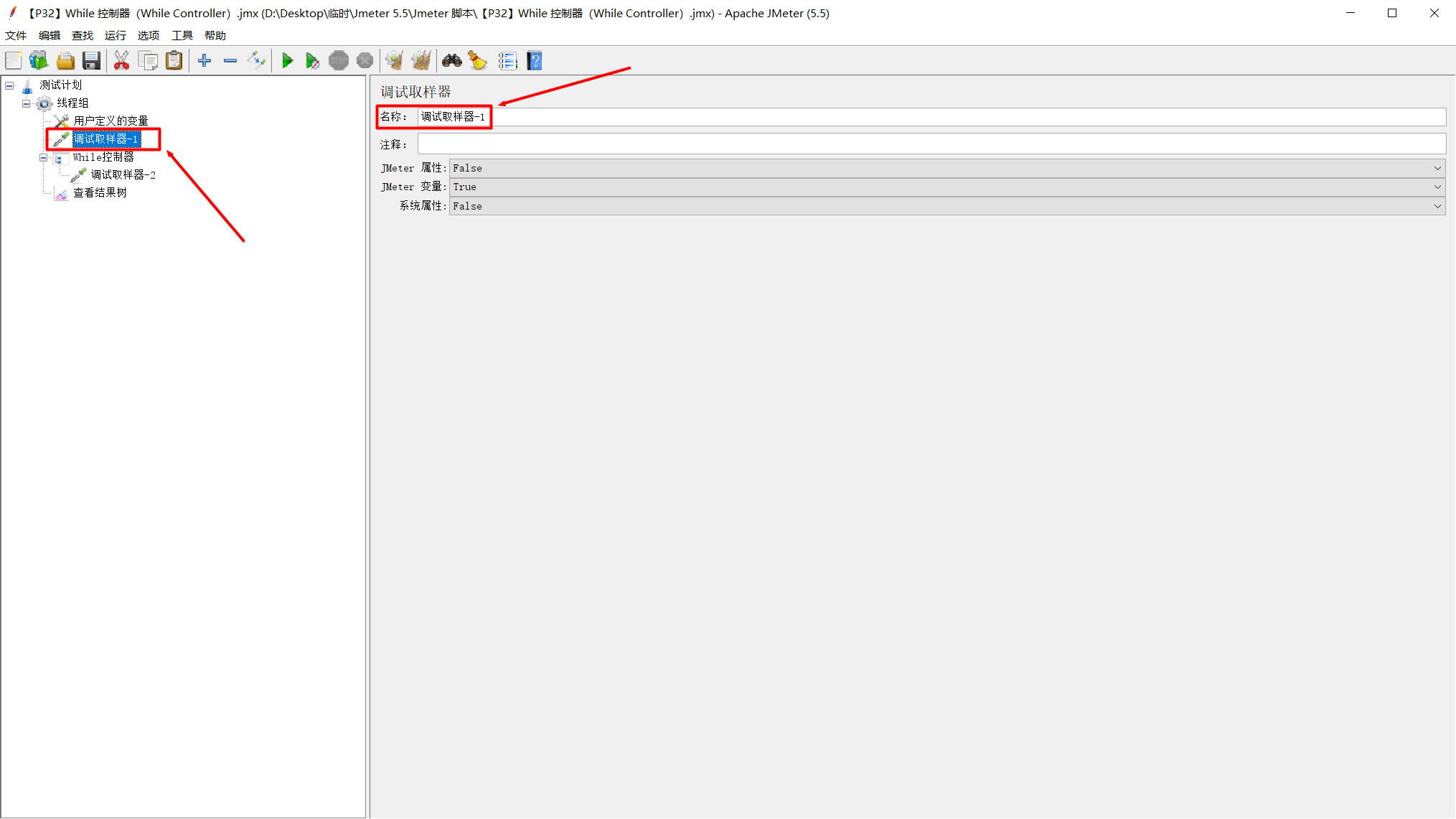Image resolution: width=1456 pixels, height=819 pixels.
Task: Cut the selected element with scissors icon
Action: (x=121, y=60)
